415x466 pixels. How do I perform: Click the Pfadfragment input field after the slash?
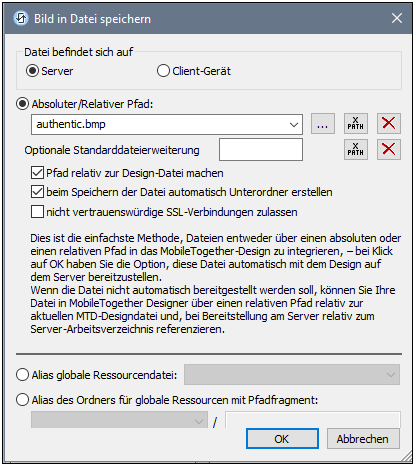point(313,420)
